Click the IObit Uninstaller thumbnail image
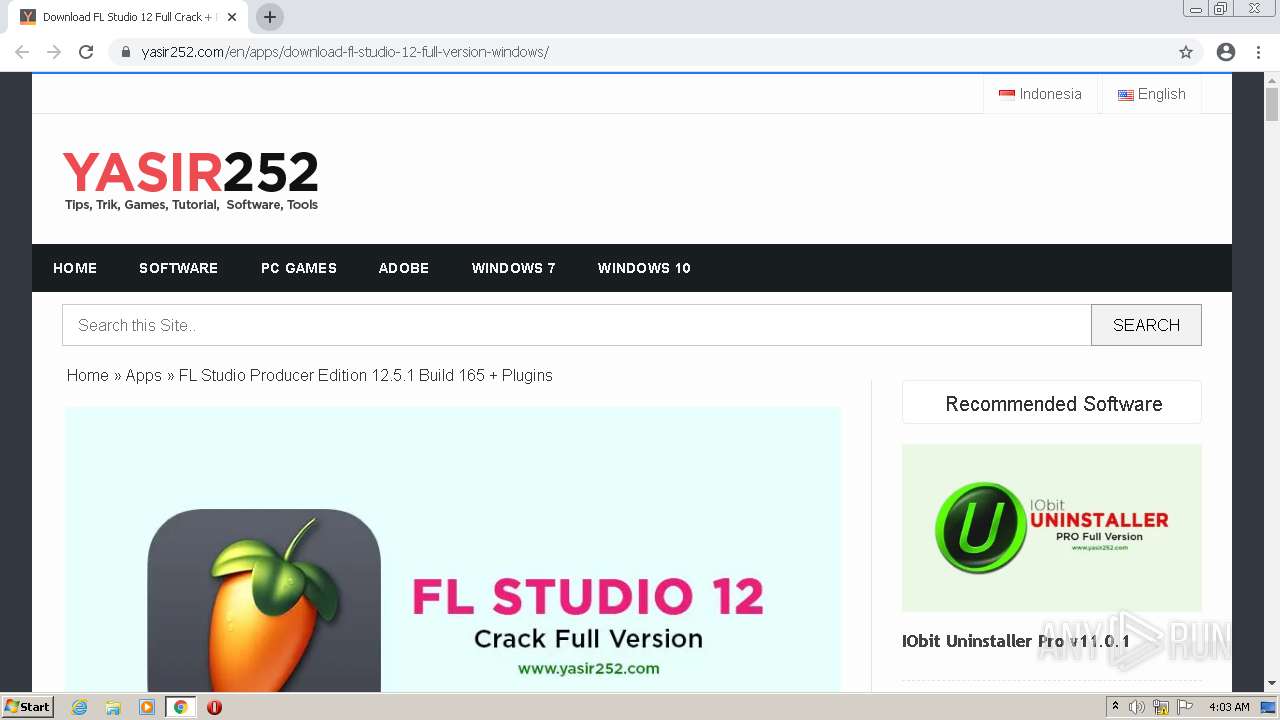This screenshot has height=720, width=1280. point(1052,528)
